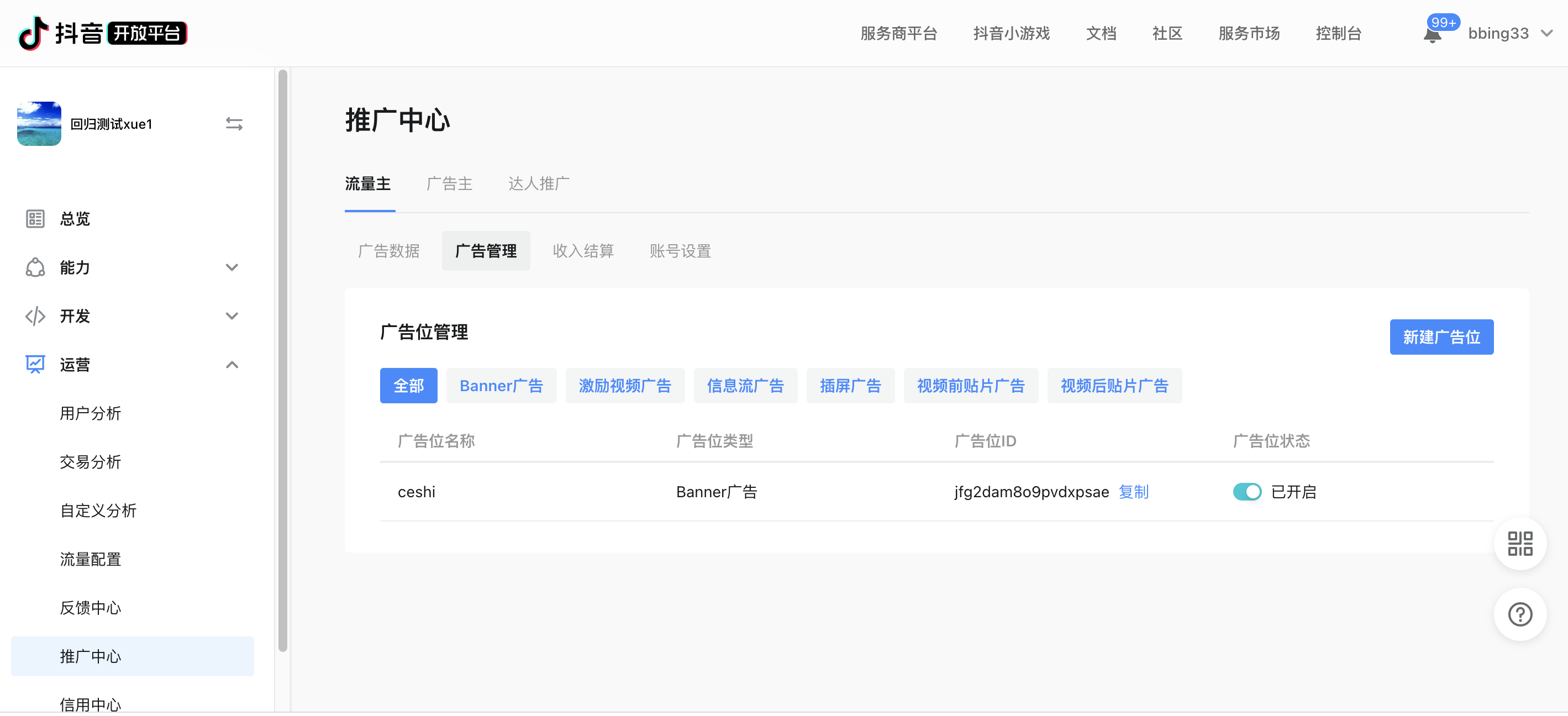
Task: Toggle the ceshi ad slot status switch
Action: click(1247, 492)
